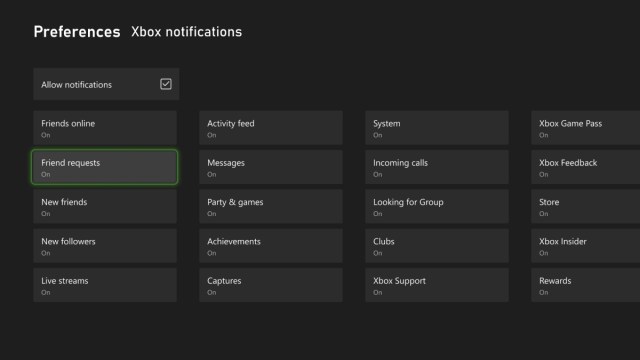Toggle the Allow notifications checkbox

click(x=166, y=84)
